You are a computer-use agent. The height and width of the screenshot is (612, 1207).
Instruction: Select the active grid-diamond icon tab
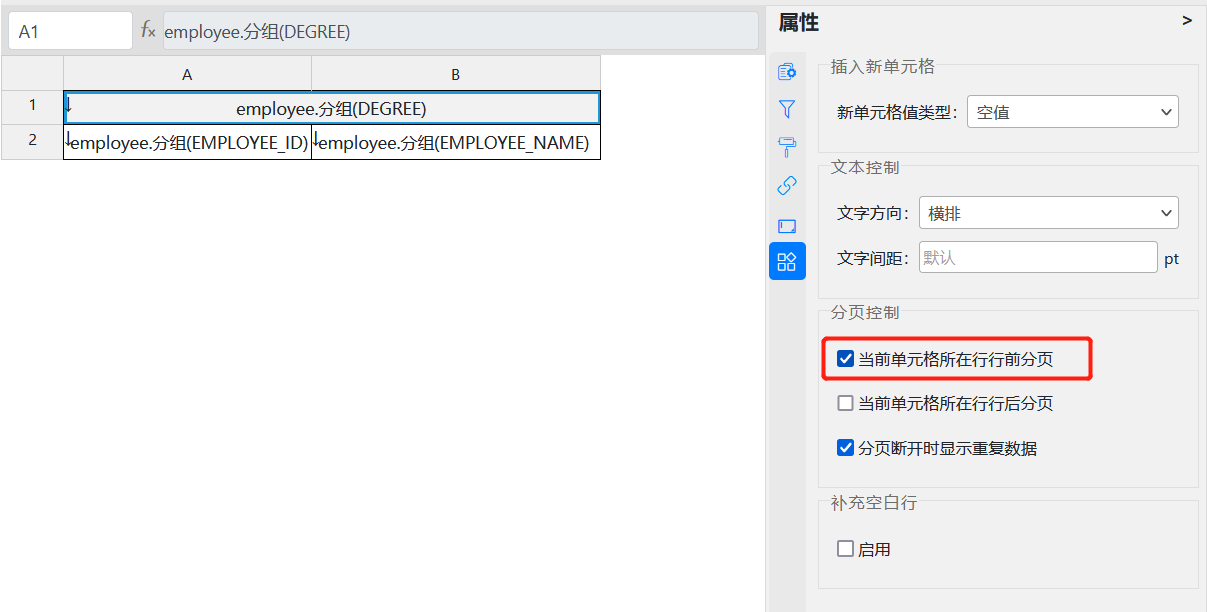click(x=787, y=261)
